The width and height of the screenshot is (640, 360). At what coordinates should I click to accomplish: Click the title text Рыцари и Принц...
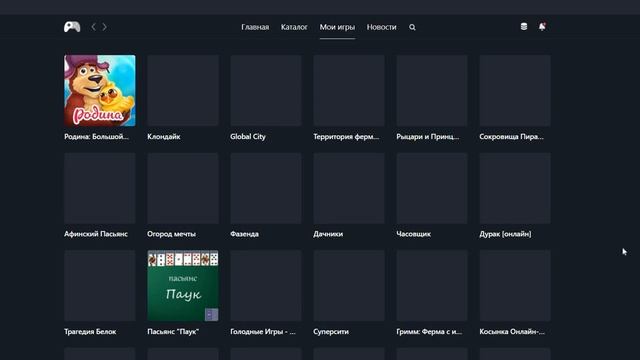pyautogui.click(x=428, y=137)
